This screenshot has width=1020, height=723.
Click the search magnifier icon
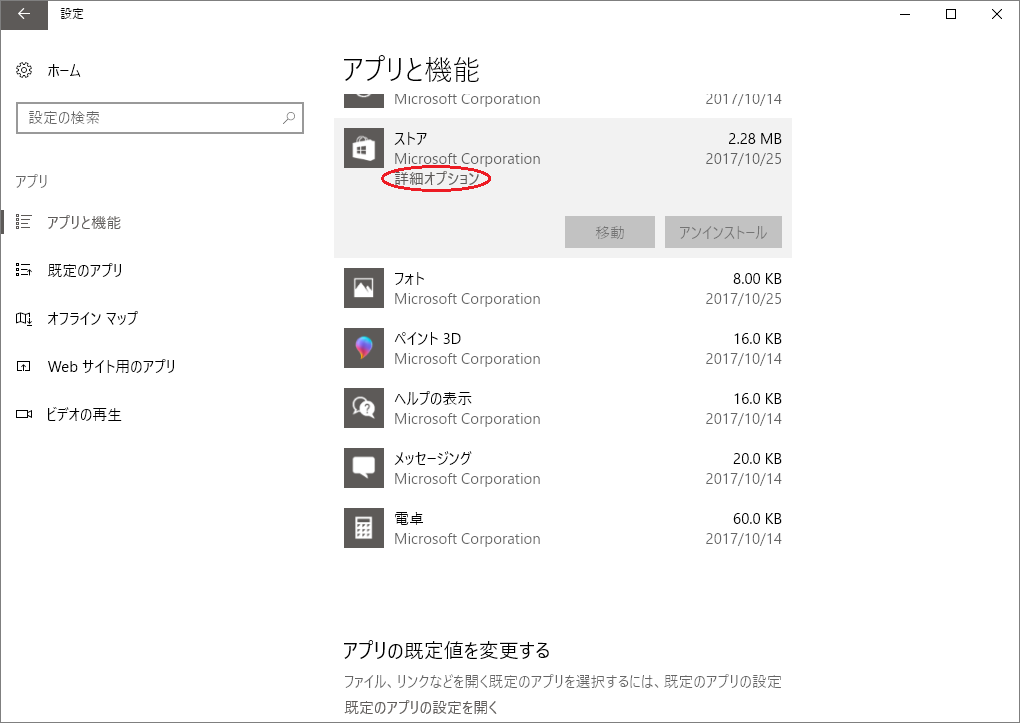coord(289,118)
